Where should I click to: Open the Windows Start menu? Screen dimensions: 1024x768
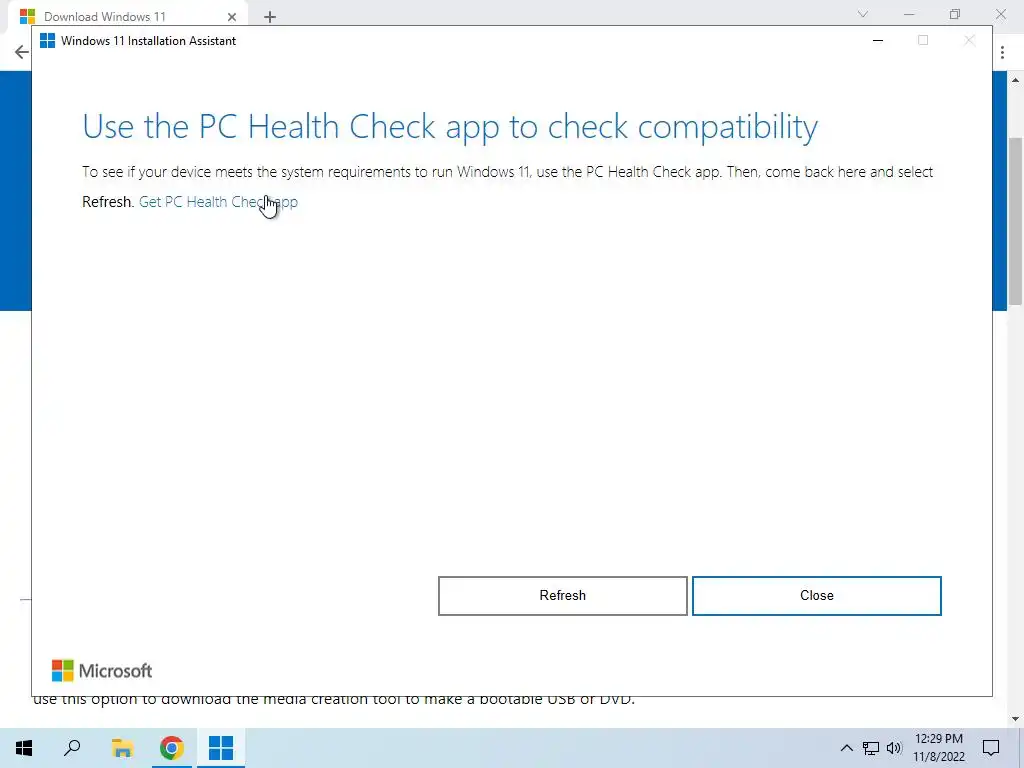coord(24,748)
